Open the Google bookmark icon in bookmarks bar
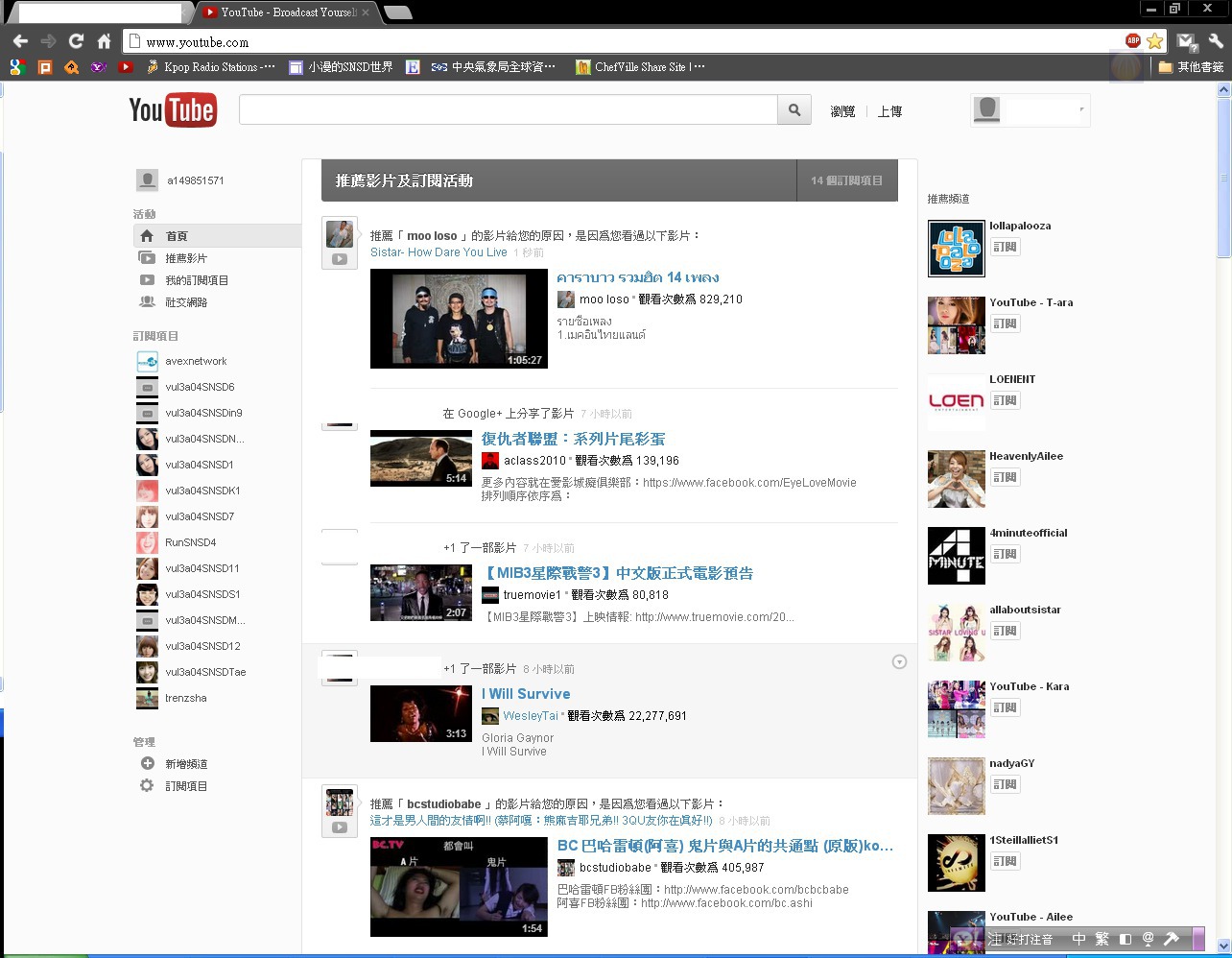Viewport: 1232px width, 958px height. 17,67
